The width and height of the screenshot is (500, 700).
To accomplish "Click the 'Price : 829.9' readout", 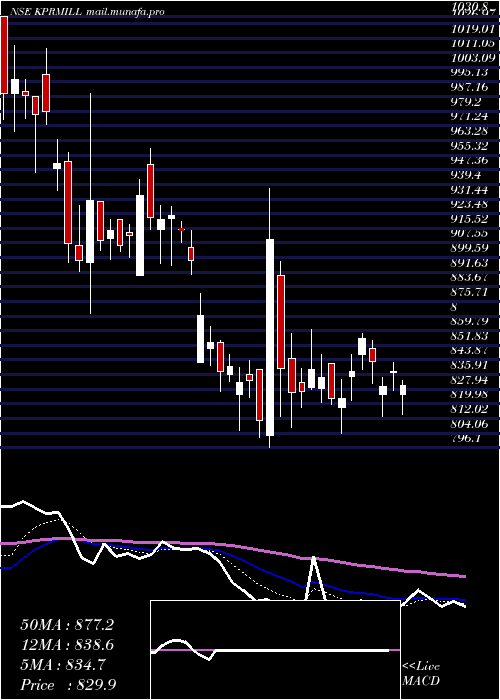I will pyautogui.click(x=69, y=685).
